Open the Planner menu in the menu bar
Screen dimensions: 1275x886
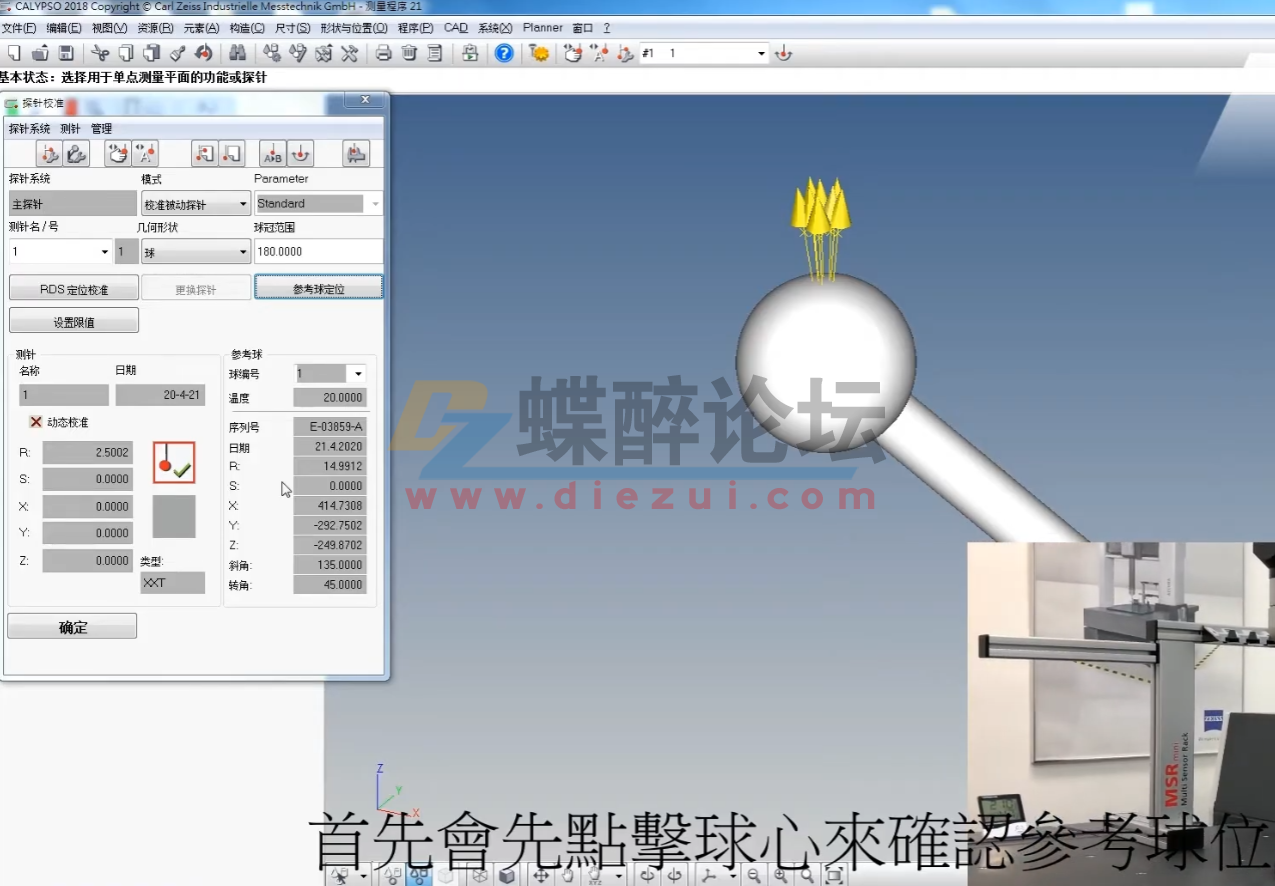click(x=542, y=27)
